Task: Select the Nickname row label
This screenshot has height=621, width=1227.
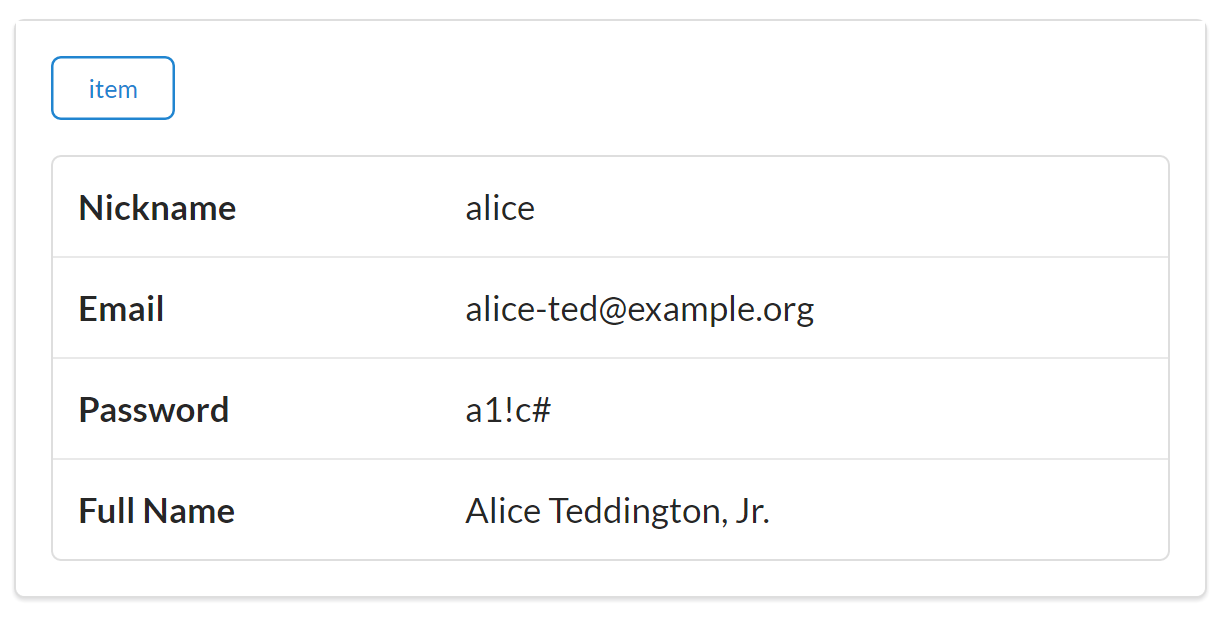Action: pos(157,208)
